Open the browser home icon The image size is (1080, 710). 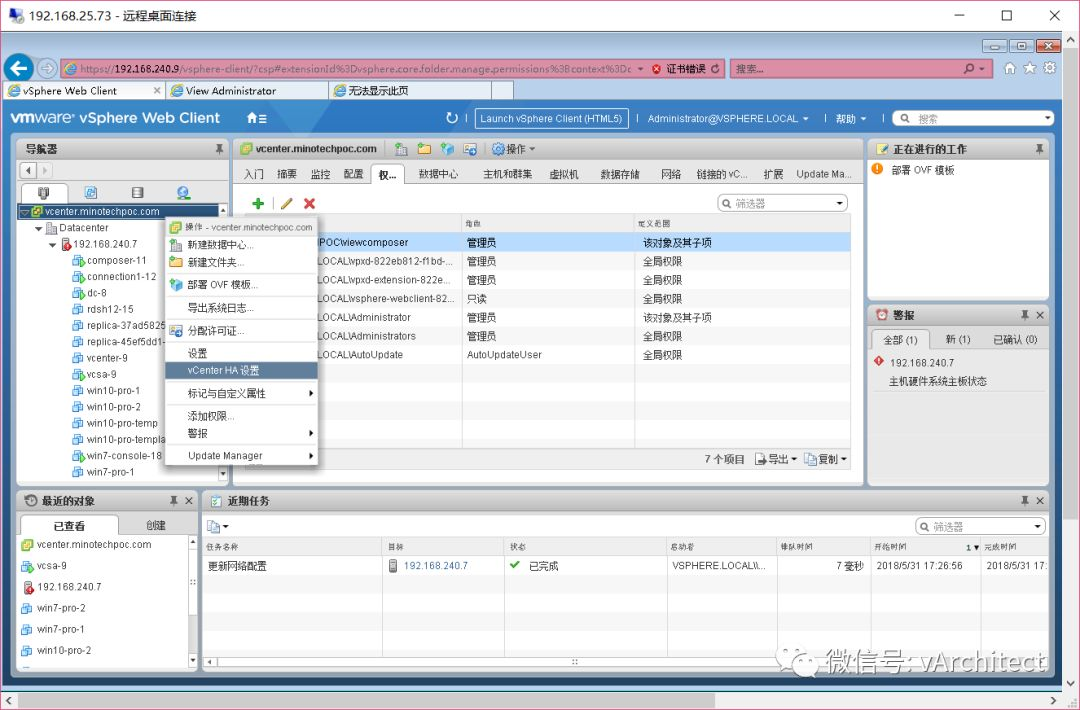click(x=1010, y=68)
